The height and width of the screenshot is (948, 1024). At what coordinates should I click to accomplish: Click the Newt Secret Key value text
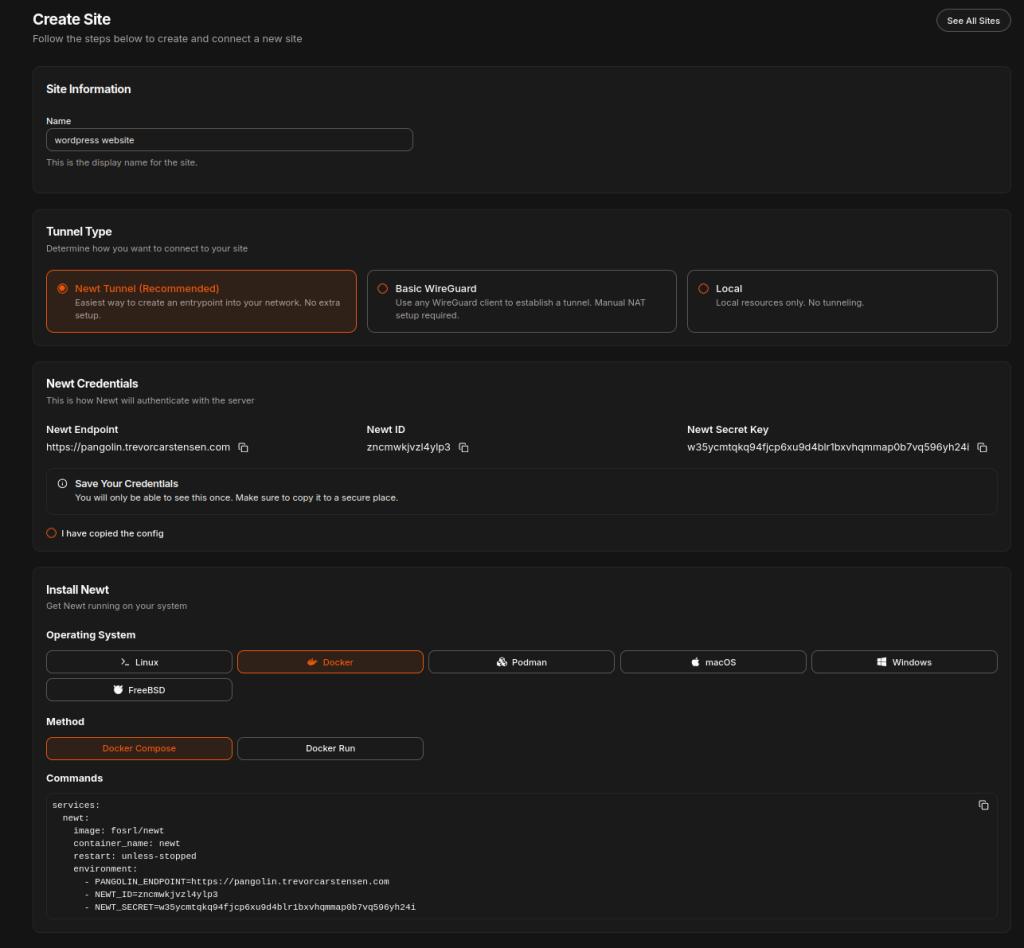click(827, 447)
